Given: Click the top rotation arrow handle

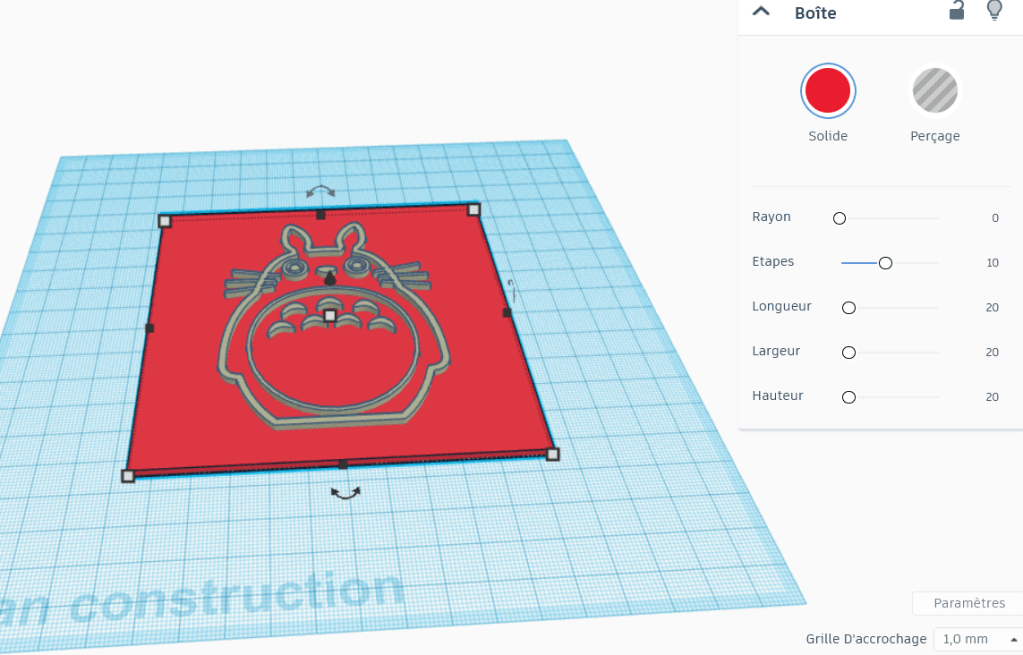Looking at the screenshot, I should [x=321, y=191].
